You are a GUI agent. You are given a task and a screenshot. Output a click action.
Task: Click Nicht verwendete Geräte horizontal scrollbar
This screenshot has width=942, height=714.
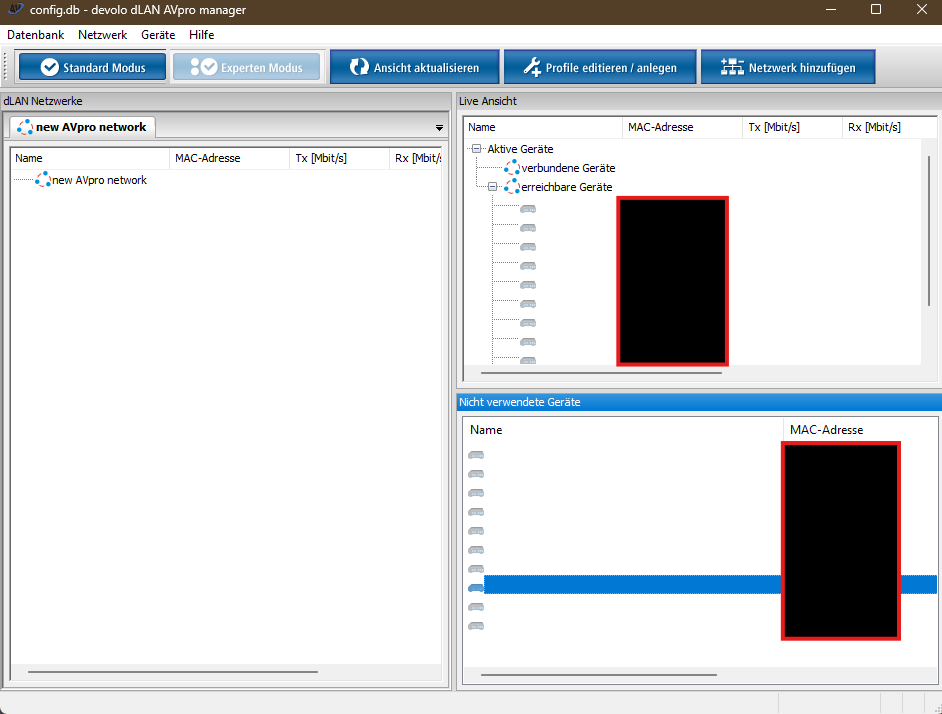pyautogui.click(x=598, y=675)
